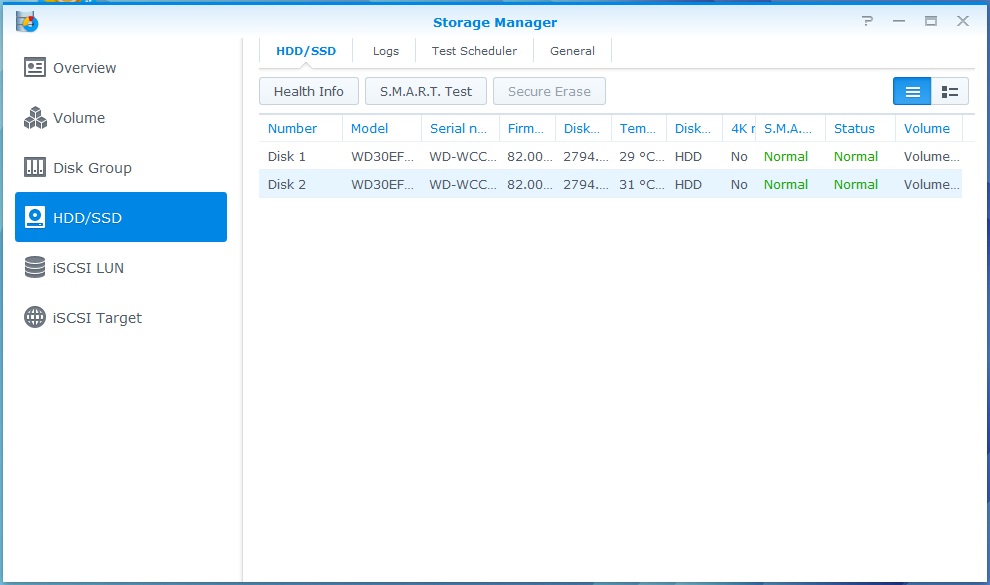Switch to detailed card view layout
The image size is (990, 585).
[950, 92]
